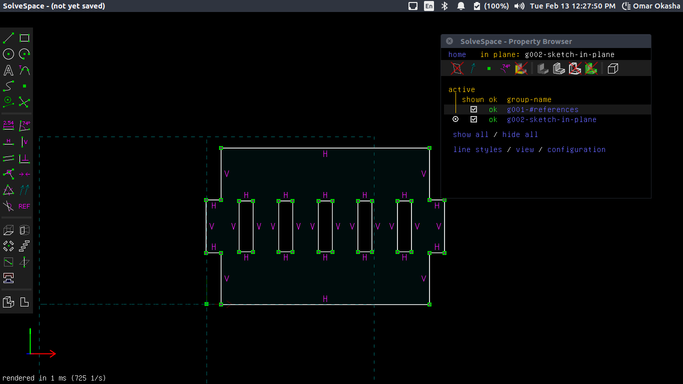Create a new extrude group
This screenshot has width=683, height=384.
(8, 230)
